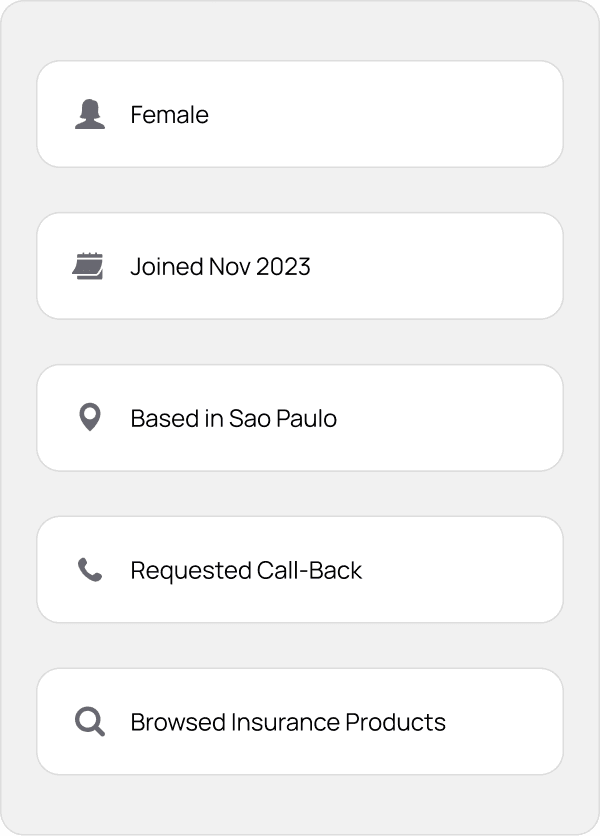The image size is (600, 836).
Task: Select the Joined Nov 2023 text
Action: [220, 266]
